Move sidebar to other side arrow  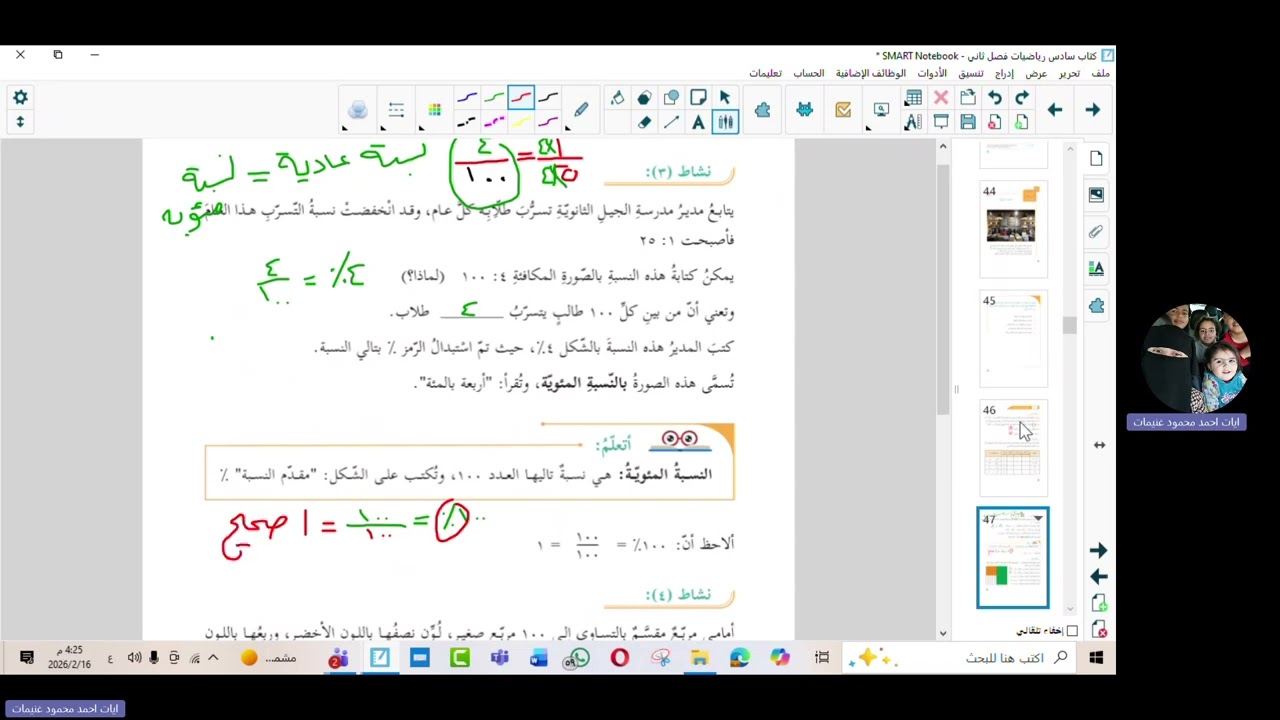pyautogui.click(x=1099, y=445)
